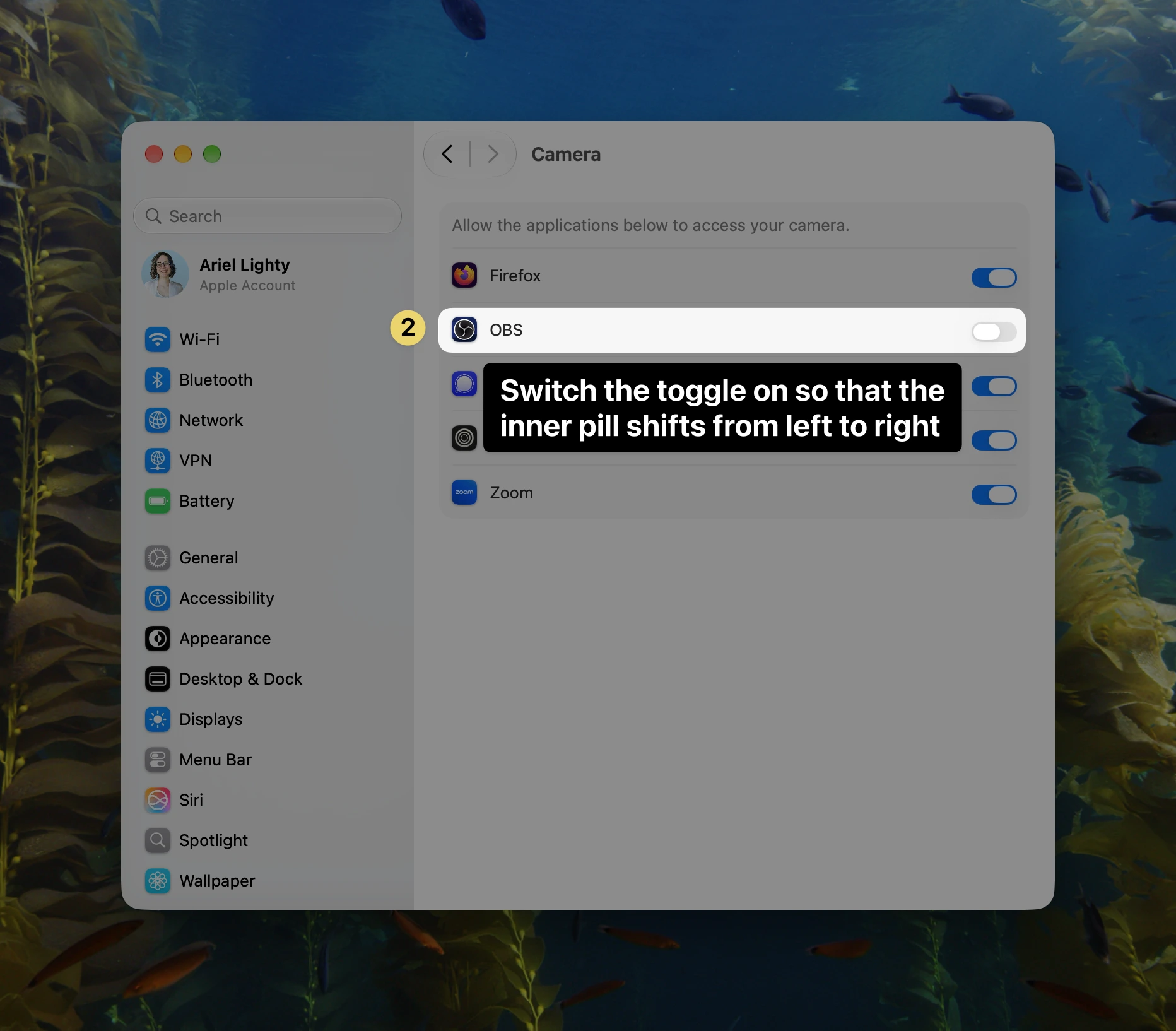
Task: Click the 'OBS' app name
Action: 506,330
